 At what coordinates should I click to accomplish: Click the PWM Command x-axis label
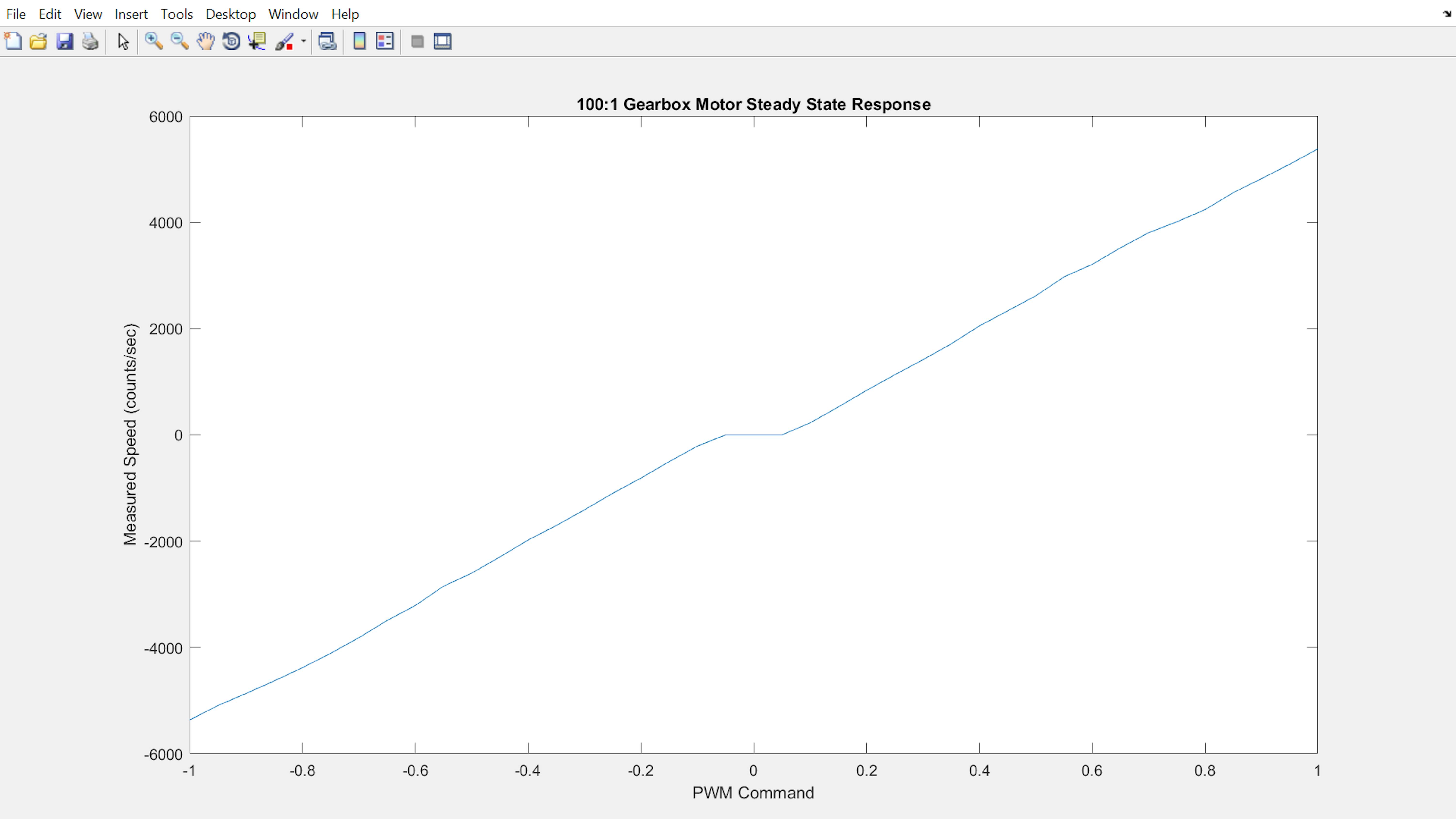(753, 793)
